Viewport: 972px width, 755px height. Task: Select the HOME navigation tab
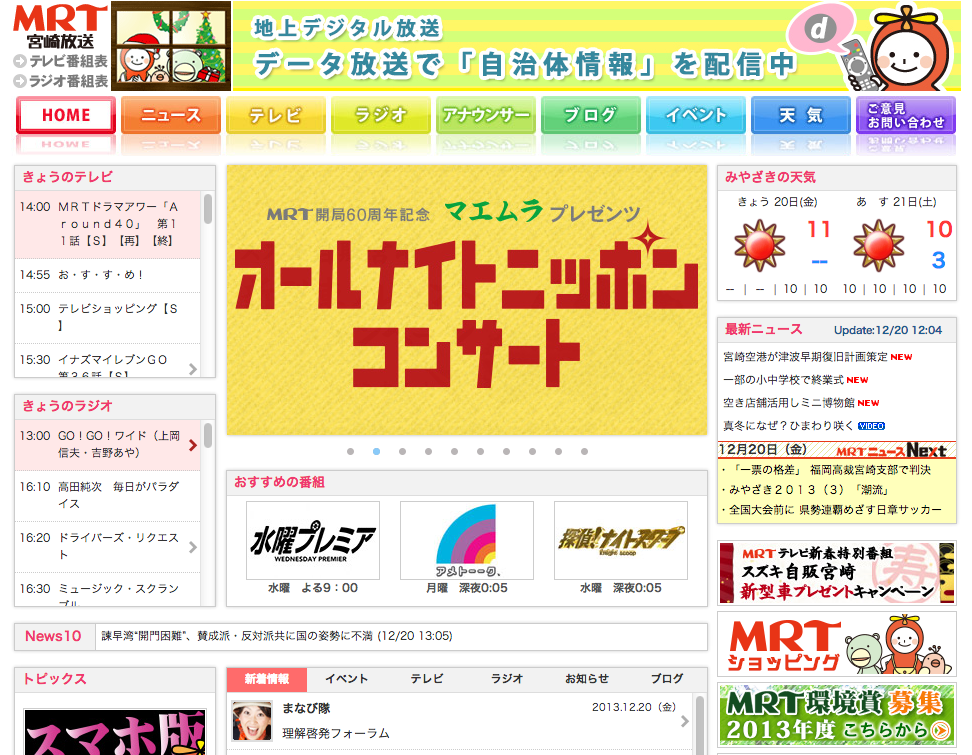click(66, 115)
